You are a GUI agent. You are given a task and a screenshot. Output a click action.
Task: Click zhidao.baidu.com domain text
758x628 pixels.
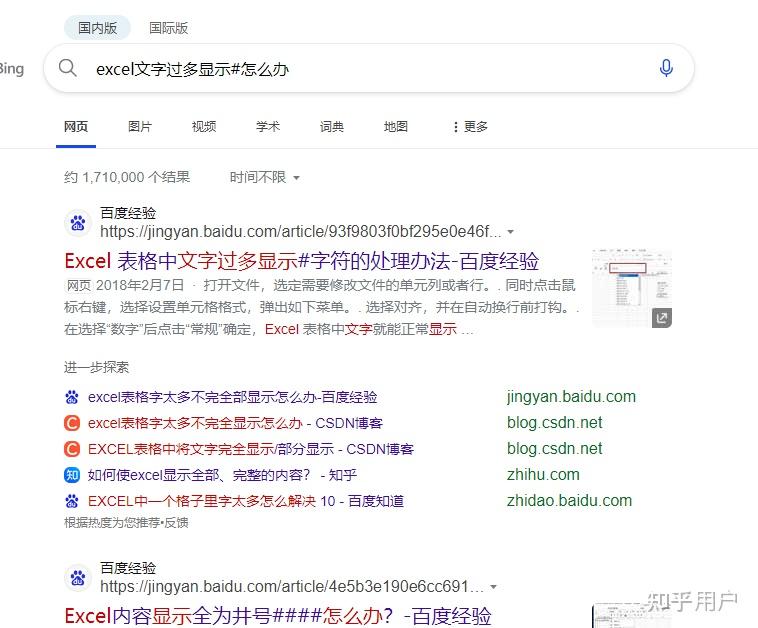pos(569,501)
